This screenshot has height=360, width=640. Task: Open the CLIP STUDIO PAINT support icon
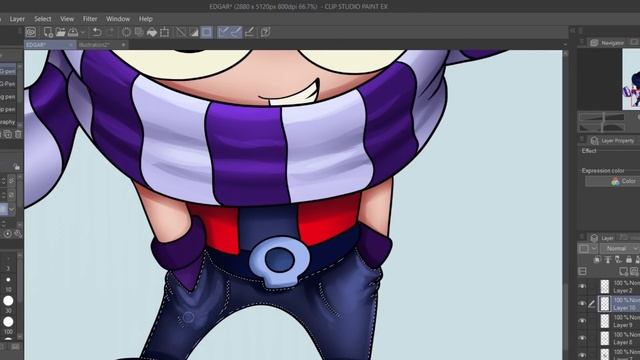(x=265, y=32)
